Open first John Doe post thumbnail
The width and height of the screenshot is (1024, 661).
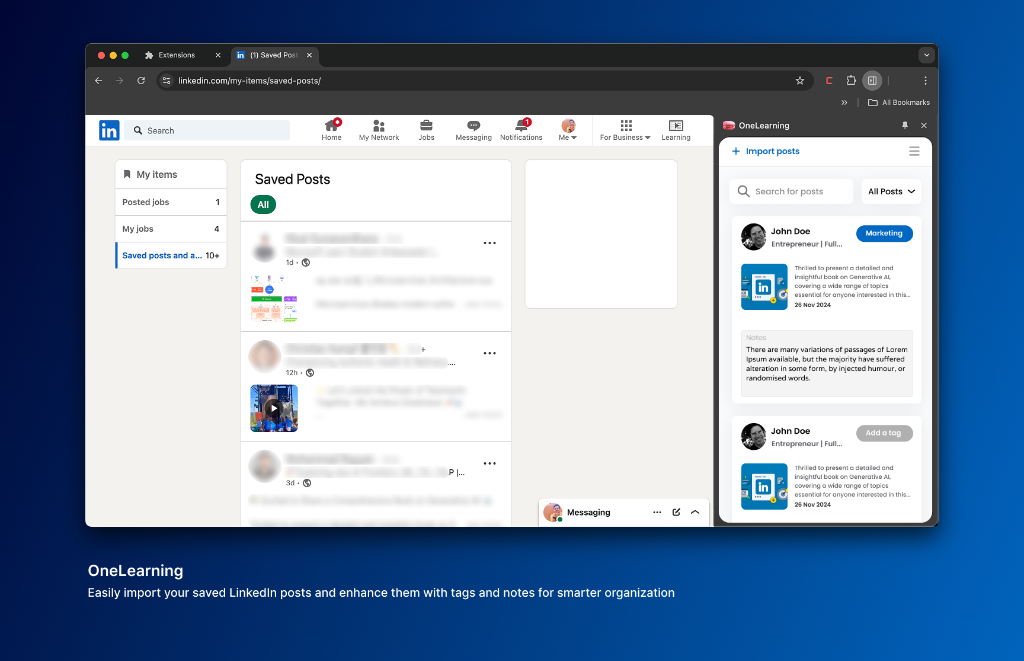tap(765, 287)
